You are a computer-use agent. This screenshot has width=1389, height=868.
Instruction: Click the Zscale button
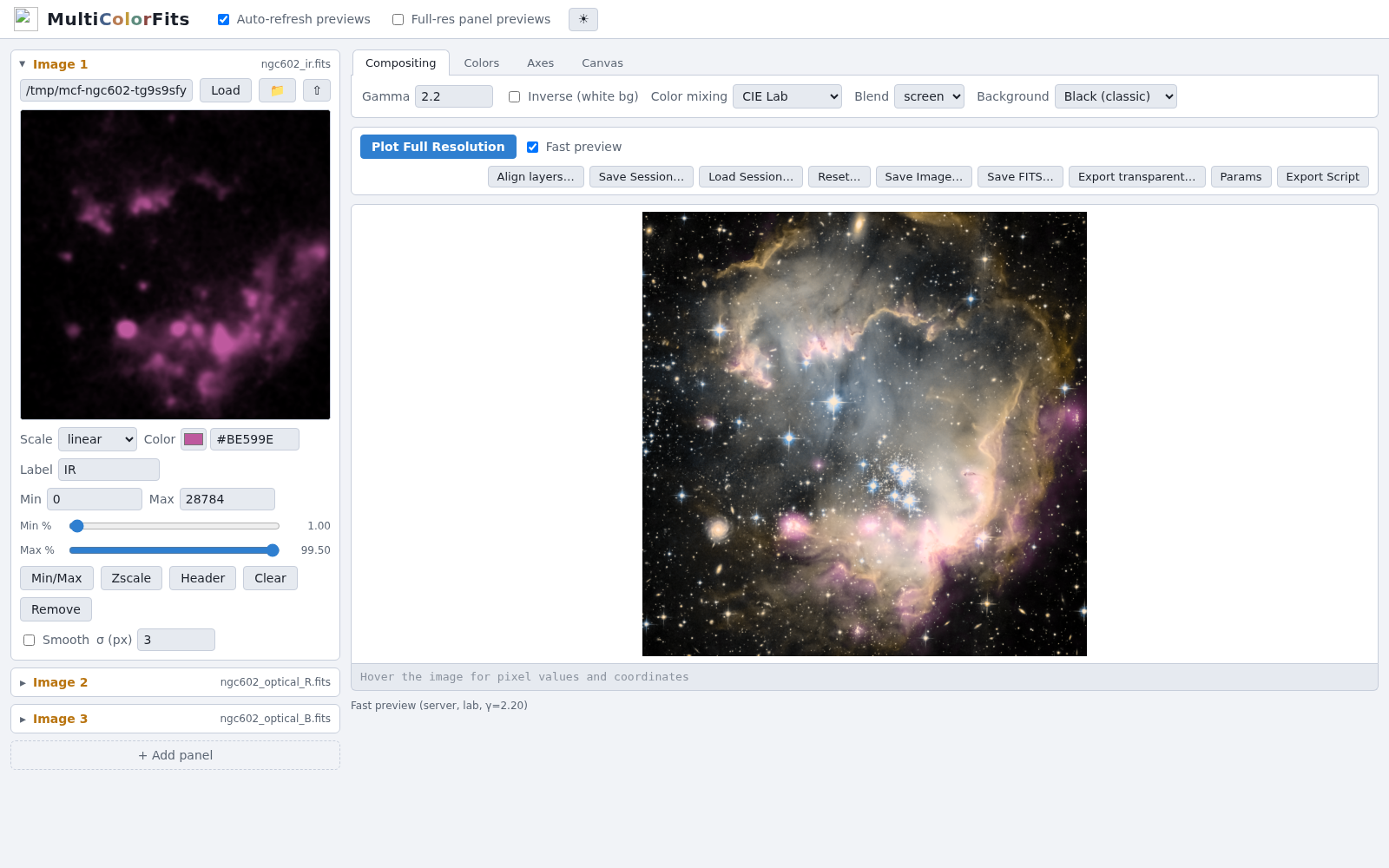pos(131,578)
